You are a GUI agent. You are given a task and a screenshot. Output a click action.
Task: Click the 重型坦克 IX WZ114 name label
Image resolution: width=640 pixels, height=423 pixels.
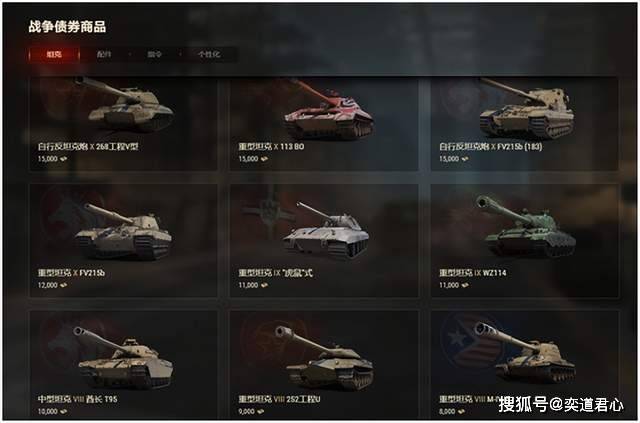tap(473, 273)
